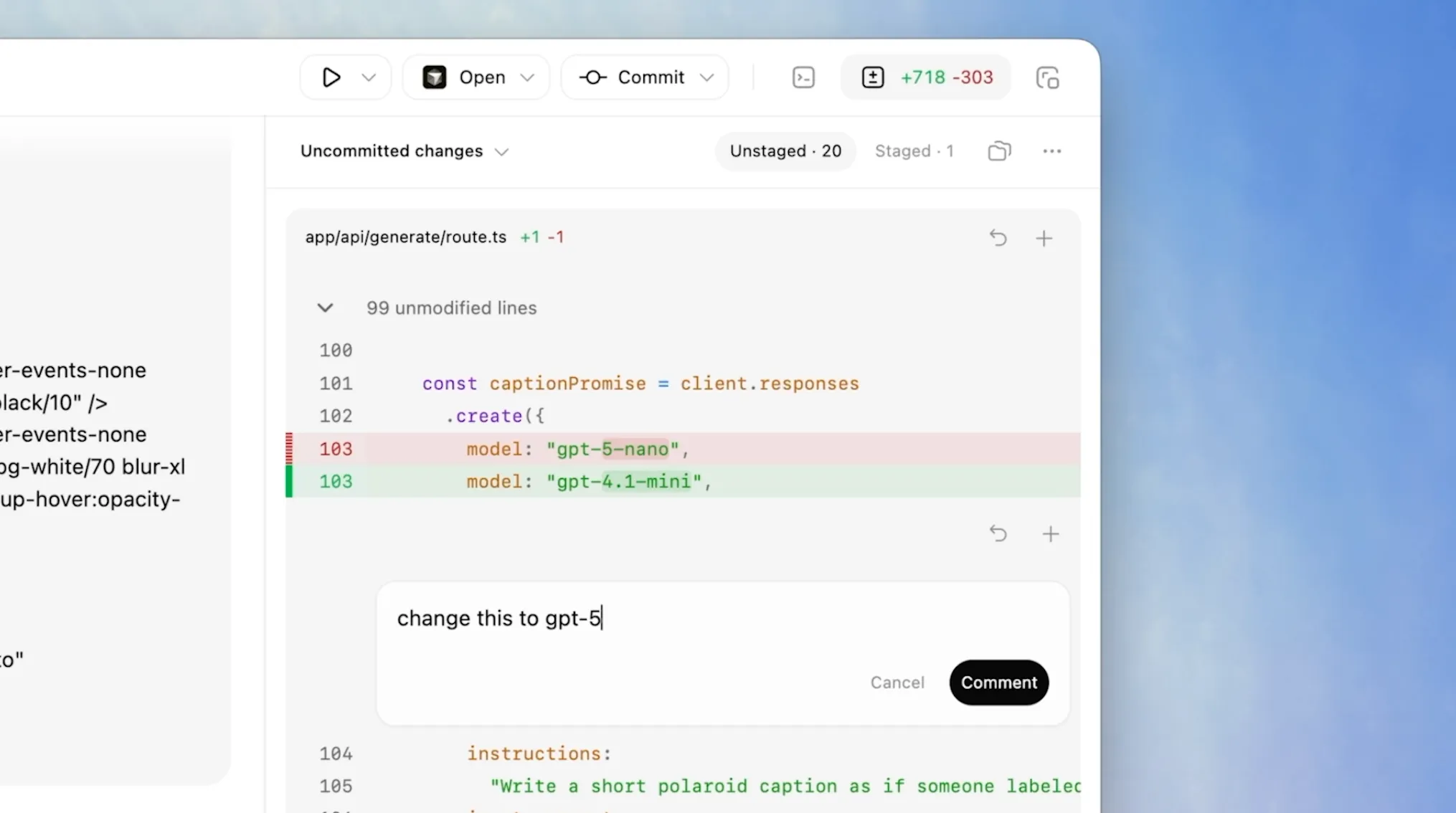
Task: Click inside the comment text field
Action: [x=646, y=618]
